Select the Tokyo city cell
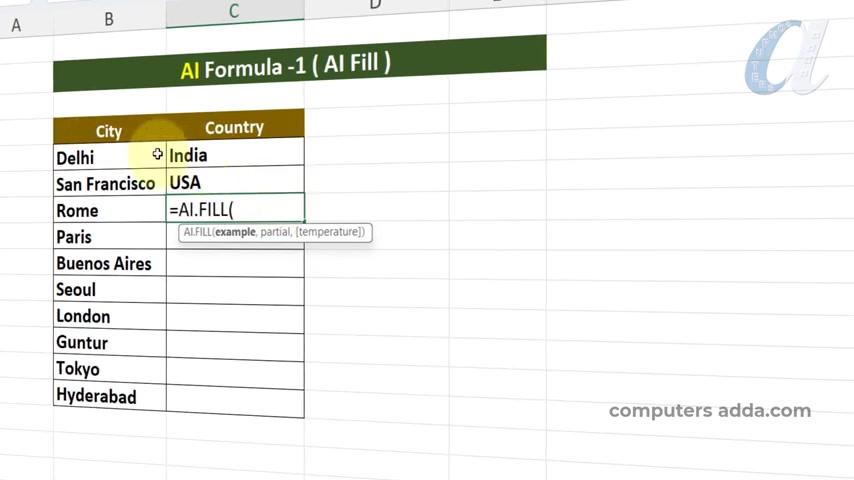 click(x=109, y=369)
